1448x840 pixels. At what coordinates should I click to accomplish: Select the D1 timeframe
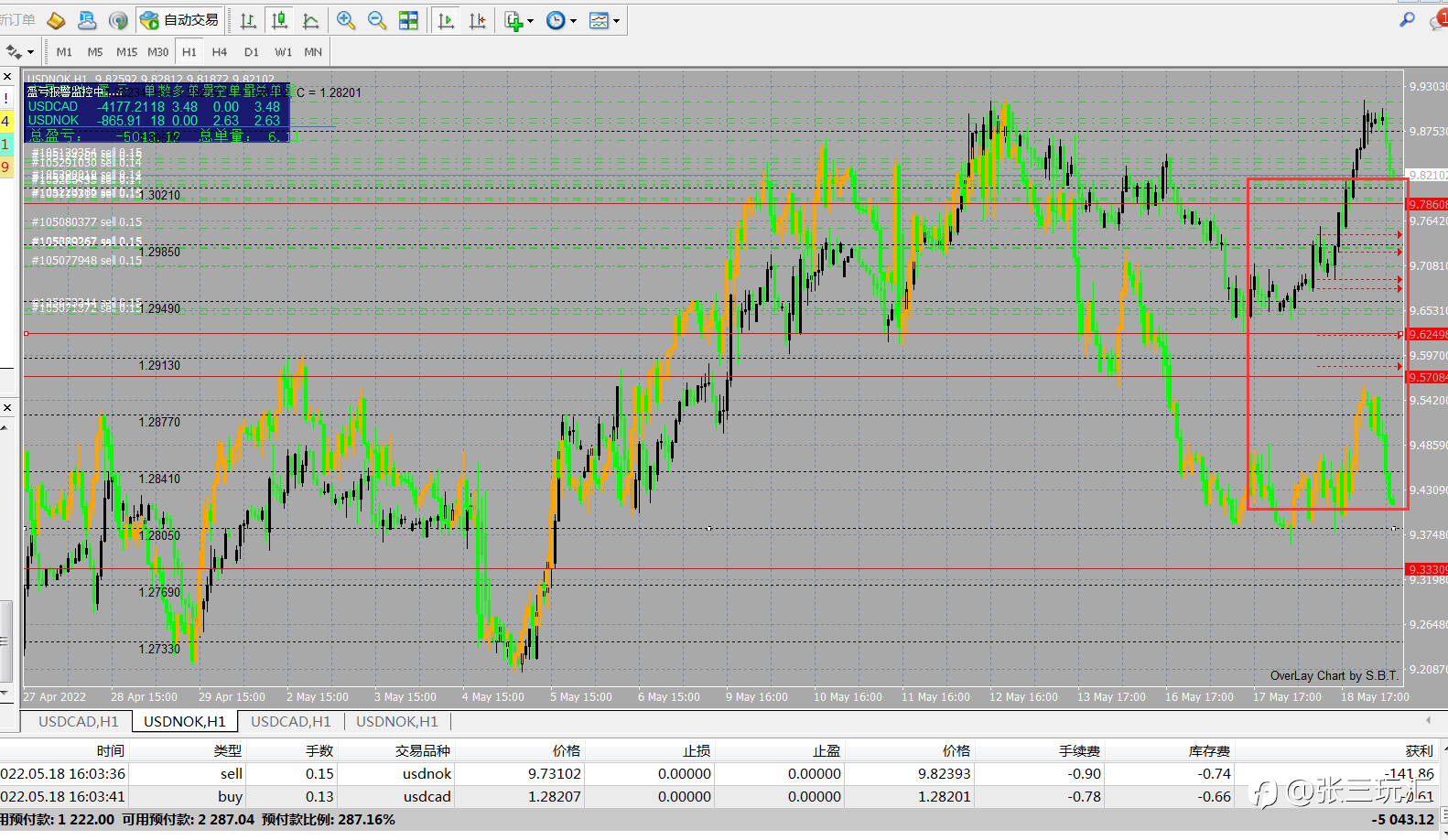[x=252, y=52]
